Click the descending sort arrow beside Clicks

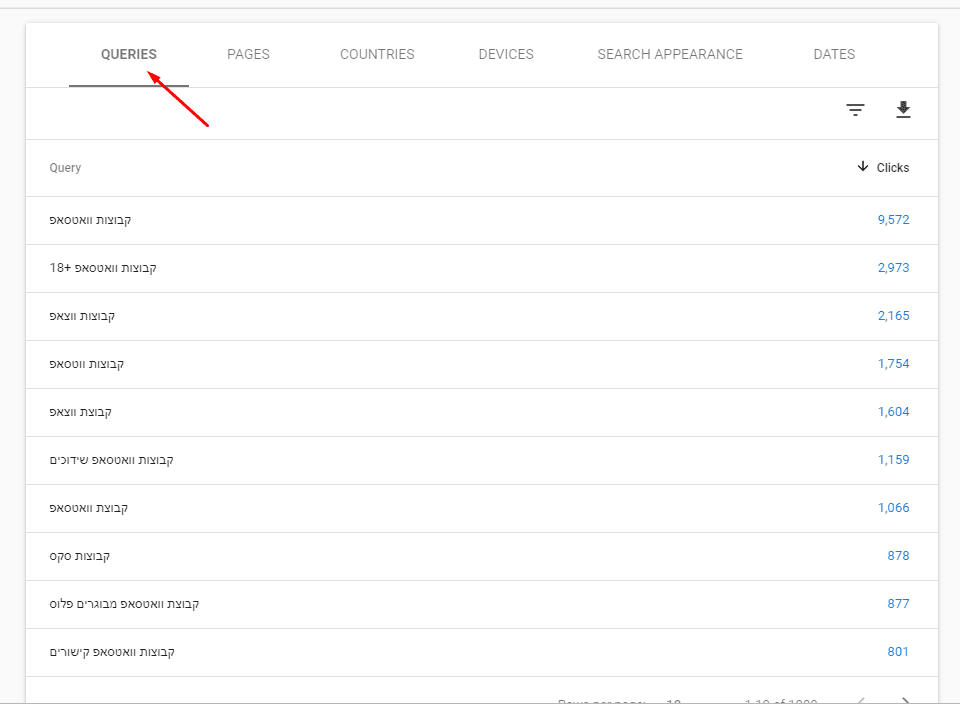[x=863, y=166]
